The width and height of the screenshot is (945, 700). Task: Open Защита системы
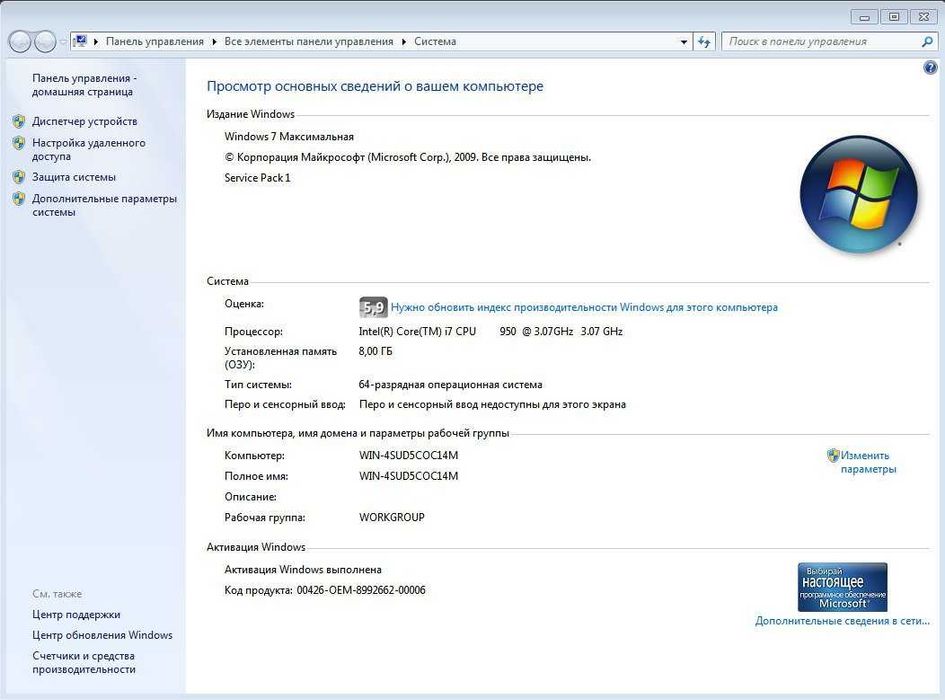[x=74, y=177]
